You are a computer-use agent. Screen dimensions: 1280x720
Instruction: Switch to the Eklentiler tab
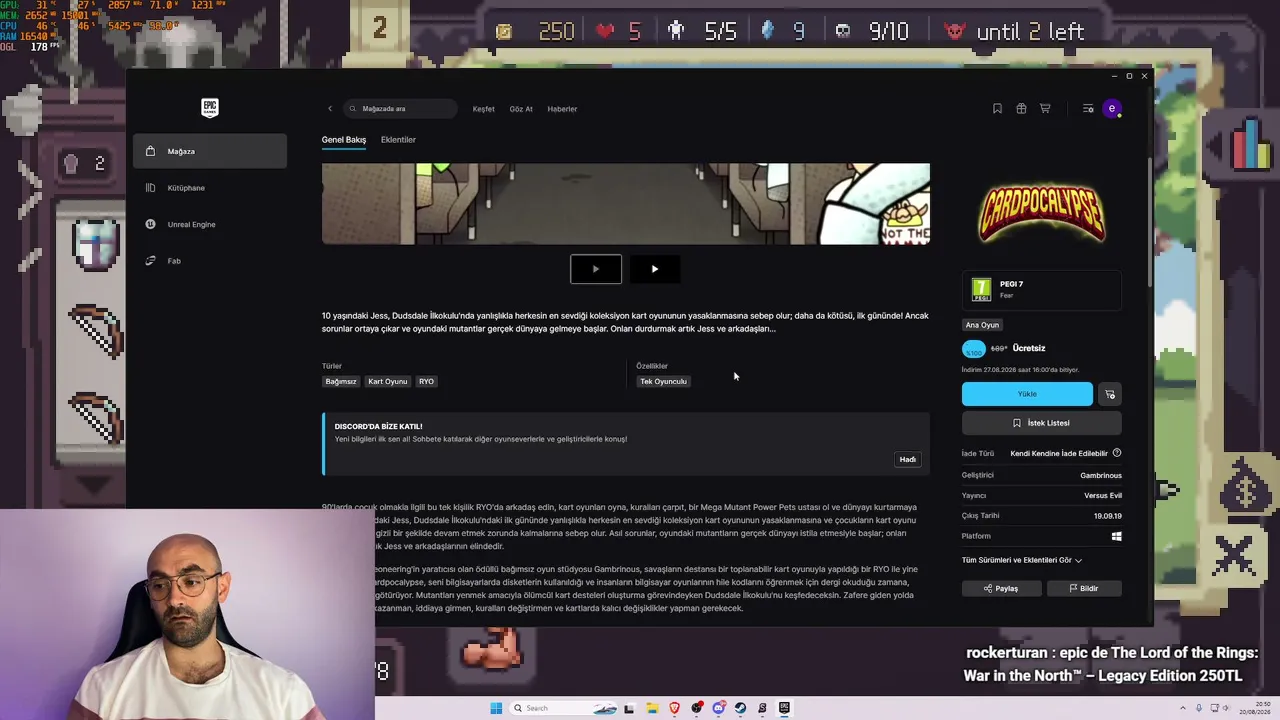(398, 140)
